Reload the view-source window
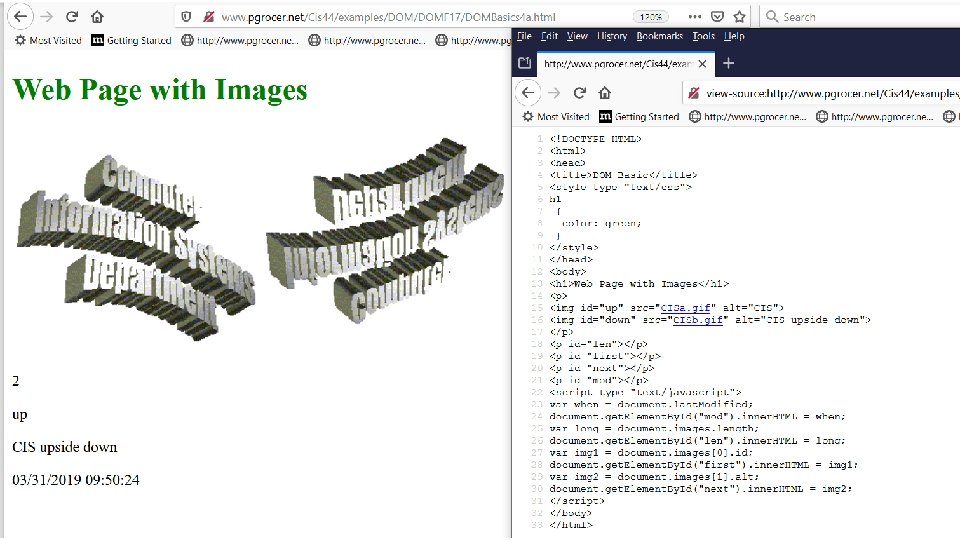Image resolution: width=960 pixels, height=540 pixels. tap(580, 93)
